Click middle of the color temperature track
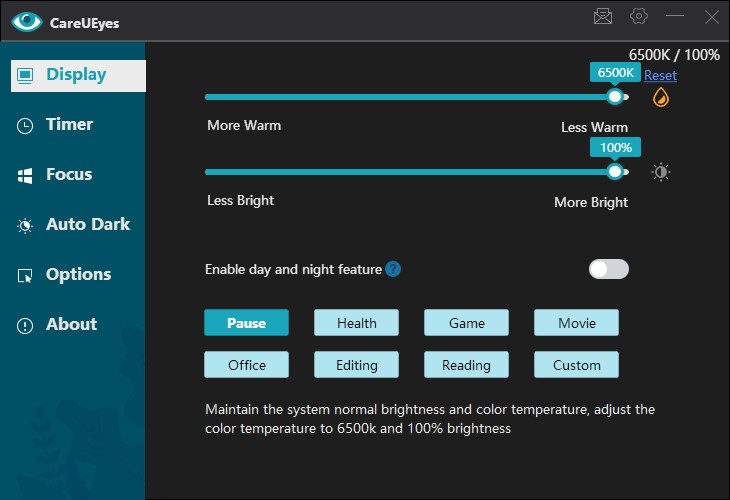 417,97
